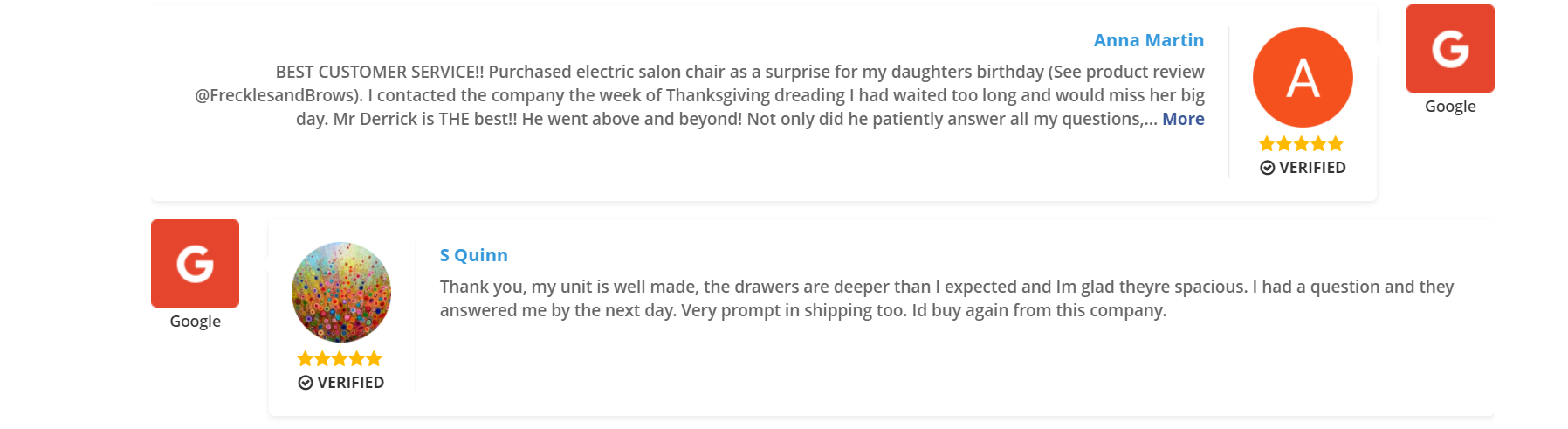Click the verified checkmark icon under Anna Martin
The width and height of the screenshot is (1568, 429).
click(x=1268, y=168)
